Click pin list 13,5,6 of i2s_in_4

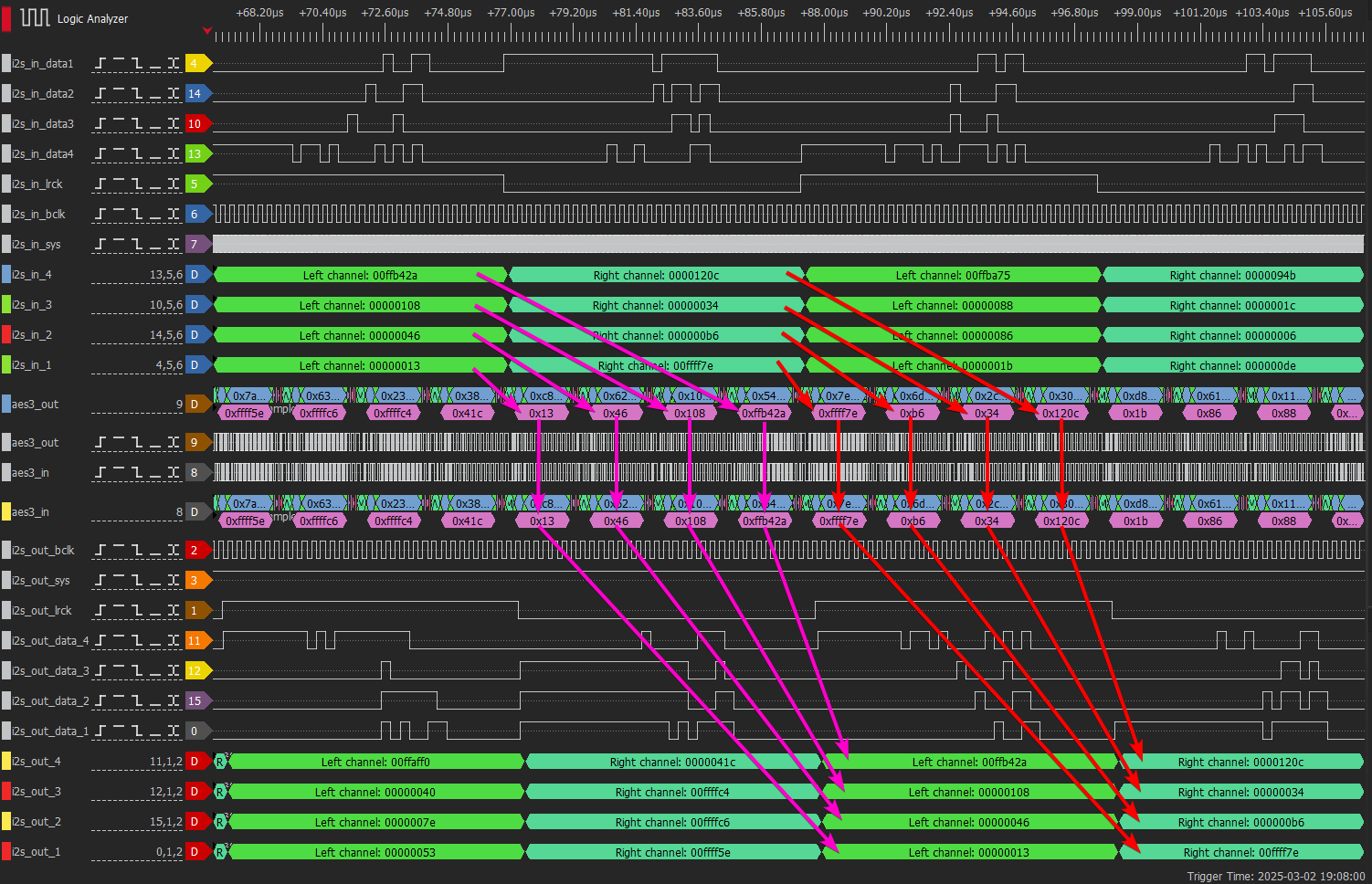[x=166, y=275]
